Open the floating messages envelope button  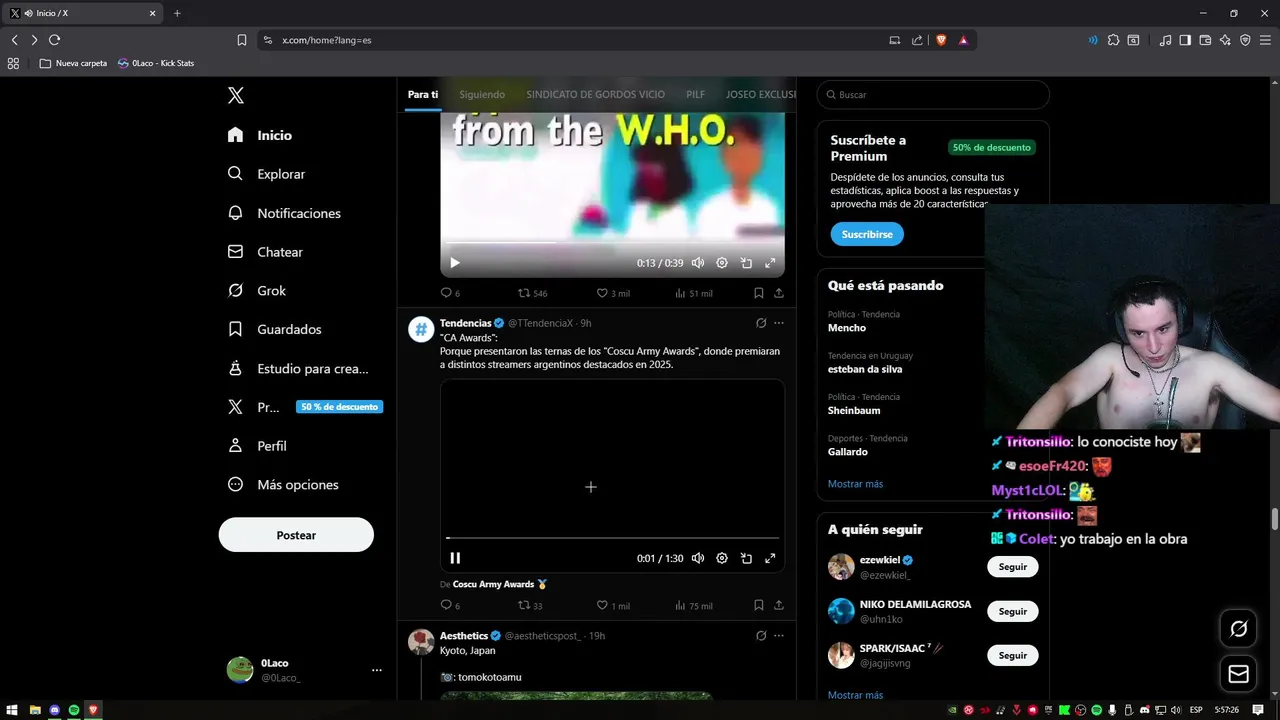click(1238, 674)
